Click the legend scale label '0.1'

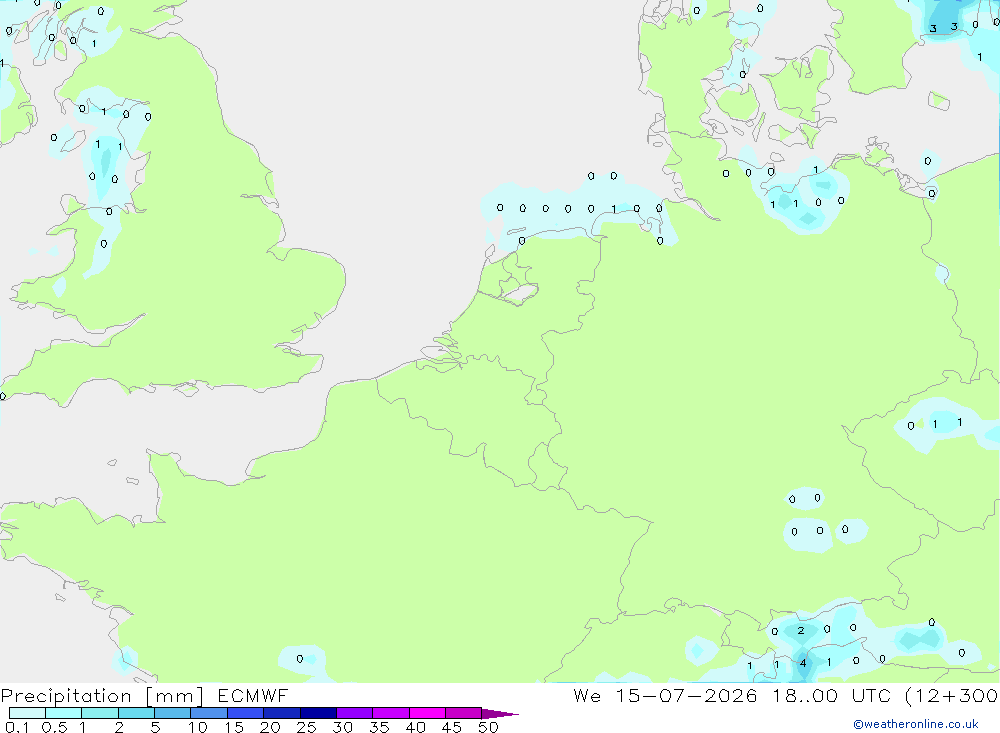[x=17, y=727]
